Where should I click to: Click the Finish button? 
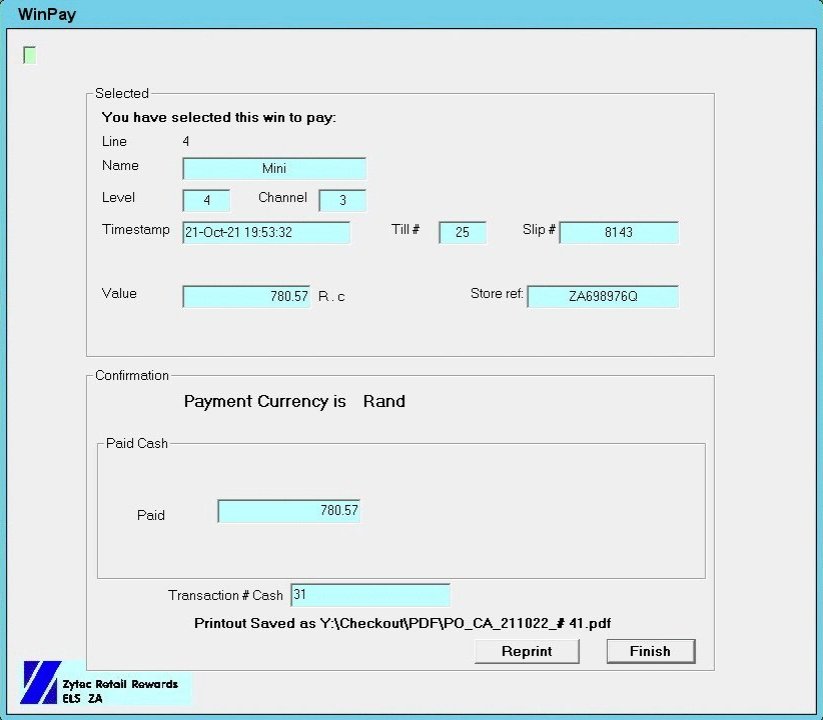click(x=650, y=651)
